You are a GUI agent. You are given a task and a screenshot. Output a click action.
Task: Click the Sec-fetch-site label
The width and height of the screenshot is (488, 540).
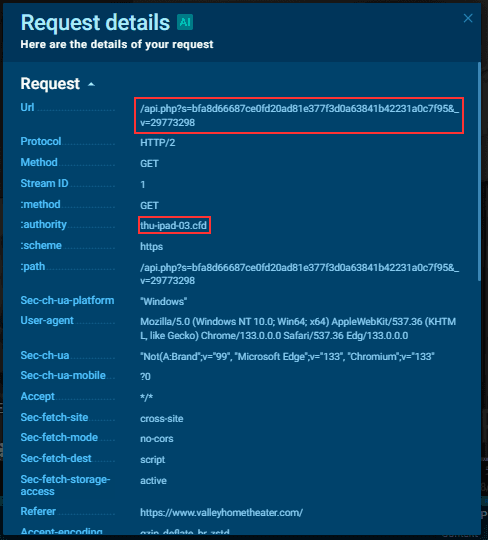[x=54, y=417]
